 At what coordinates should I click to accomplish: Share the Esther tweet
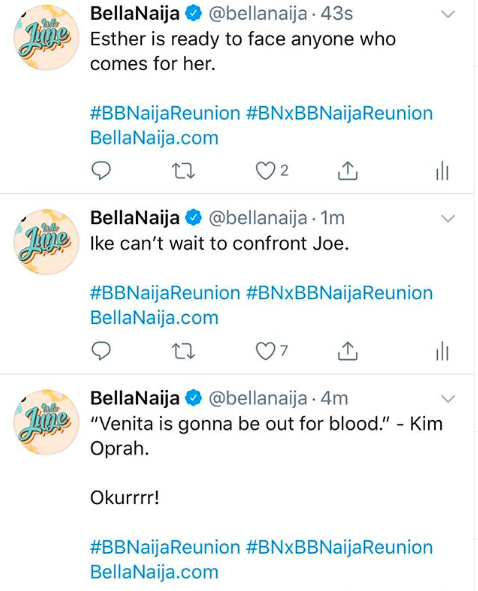pos(347,171)
